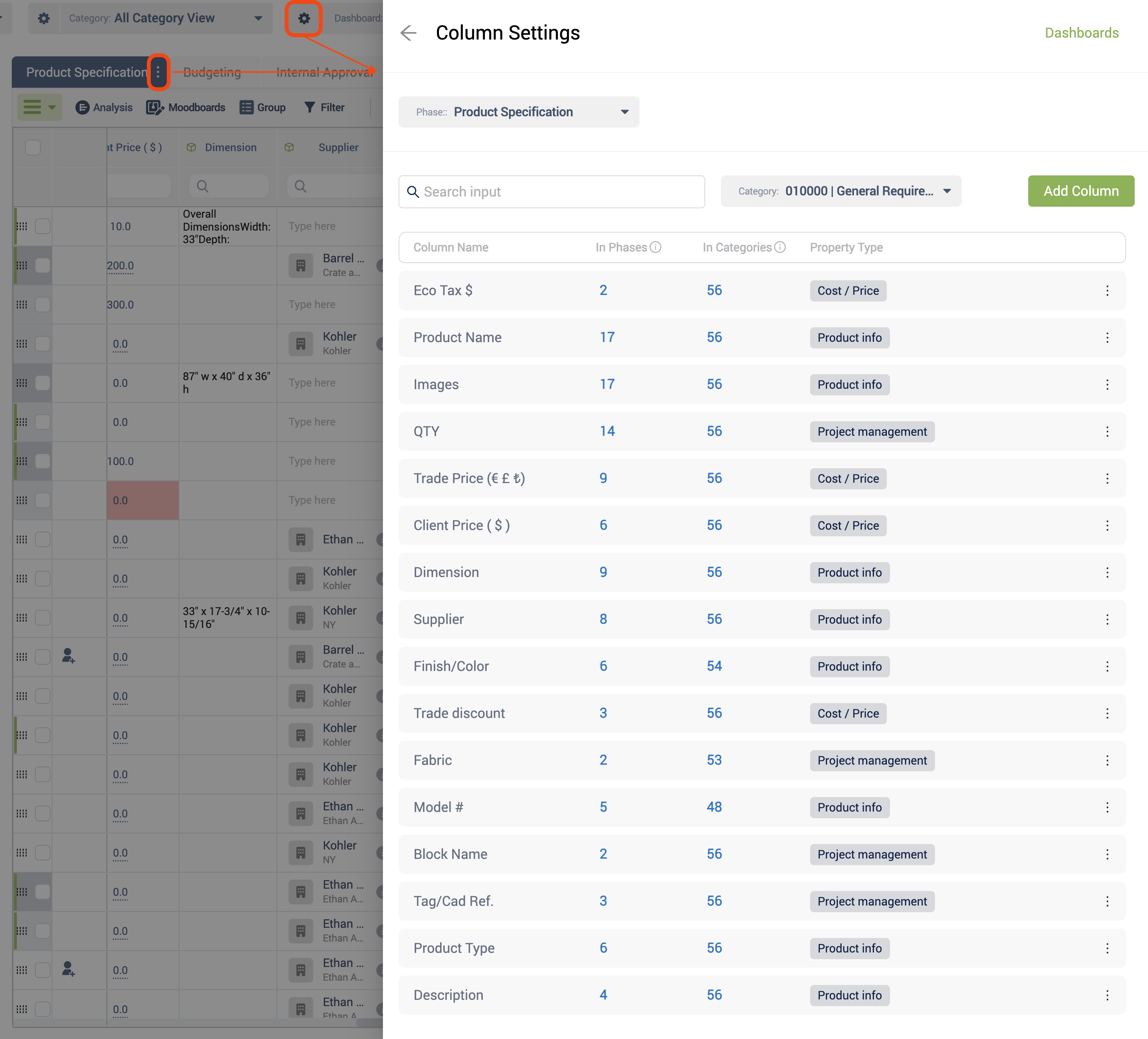Select the Product Specification tab

point(86,72)
